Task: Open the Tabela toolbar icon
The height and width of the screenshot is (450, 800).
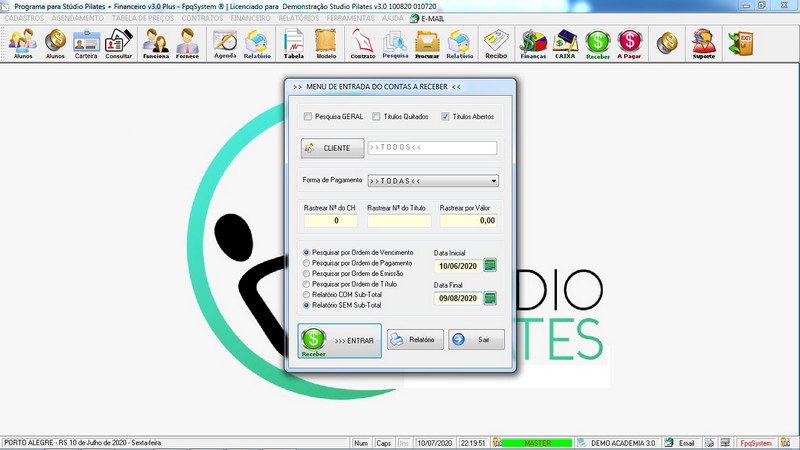Action: coord(294,44)
